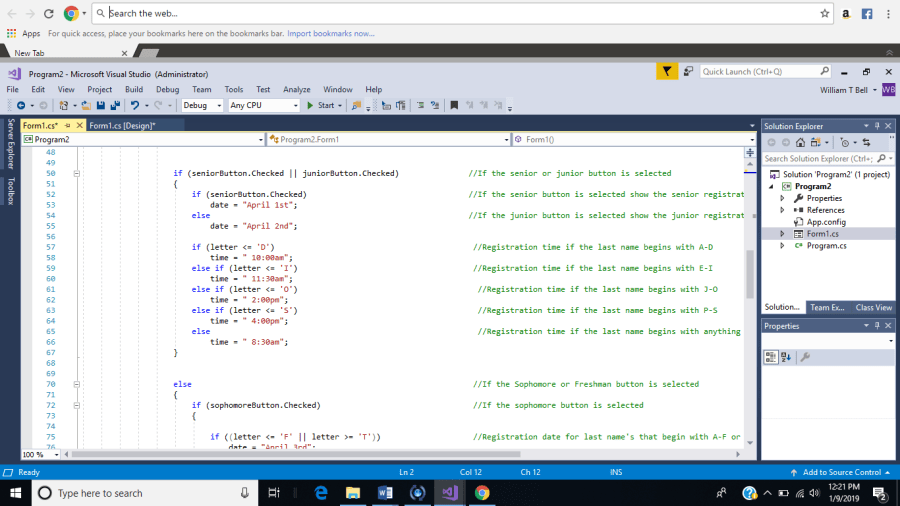Click the Undo arrow icon
Screen dimensions: 900x506
pyautogui.click(x=133, y=105)
